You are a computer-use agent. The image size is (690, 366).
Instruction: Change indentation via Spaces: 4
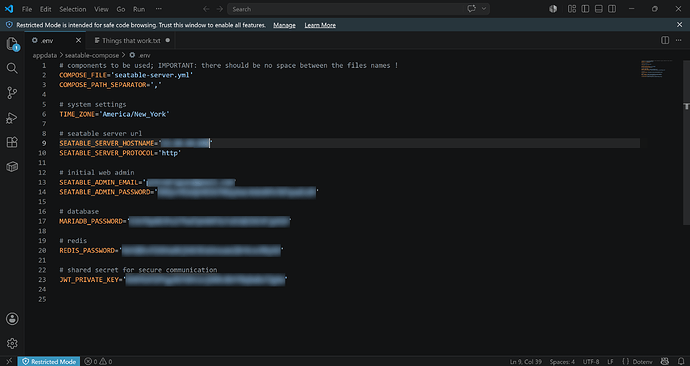pyautogui.click(x=562, y=361)
